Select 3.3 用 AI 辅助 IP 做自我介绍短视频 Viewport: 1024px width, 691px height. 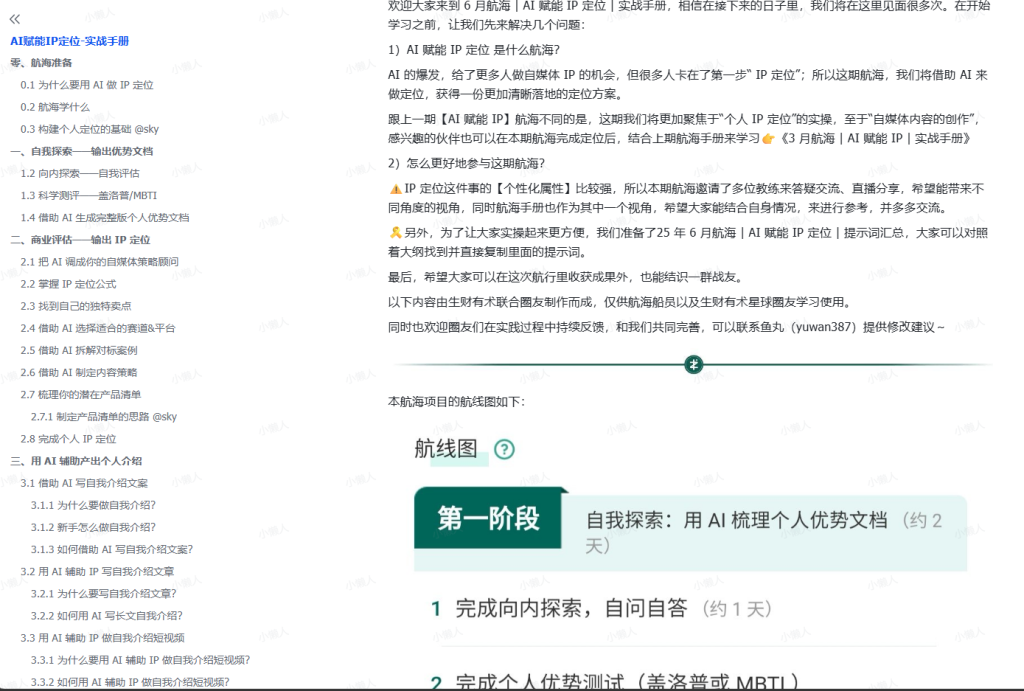click(103, 638)
